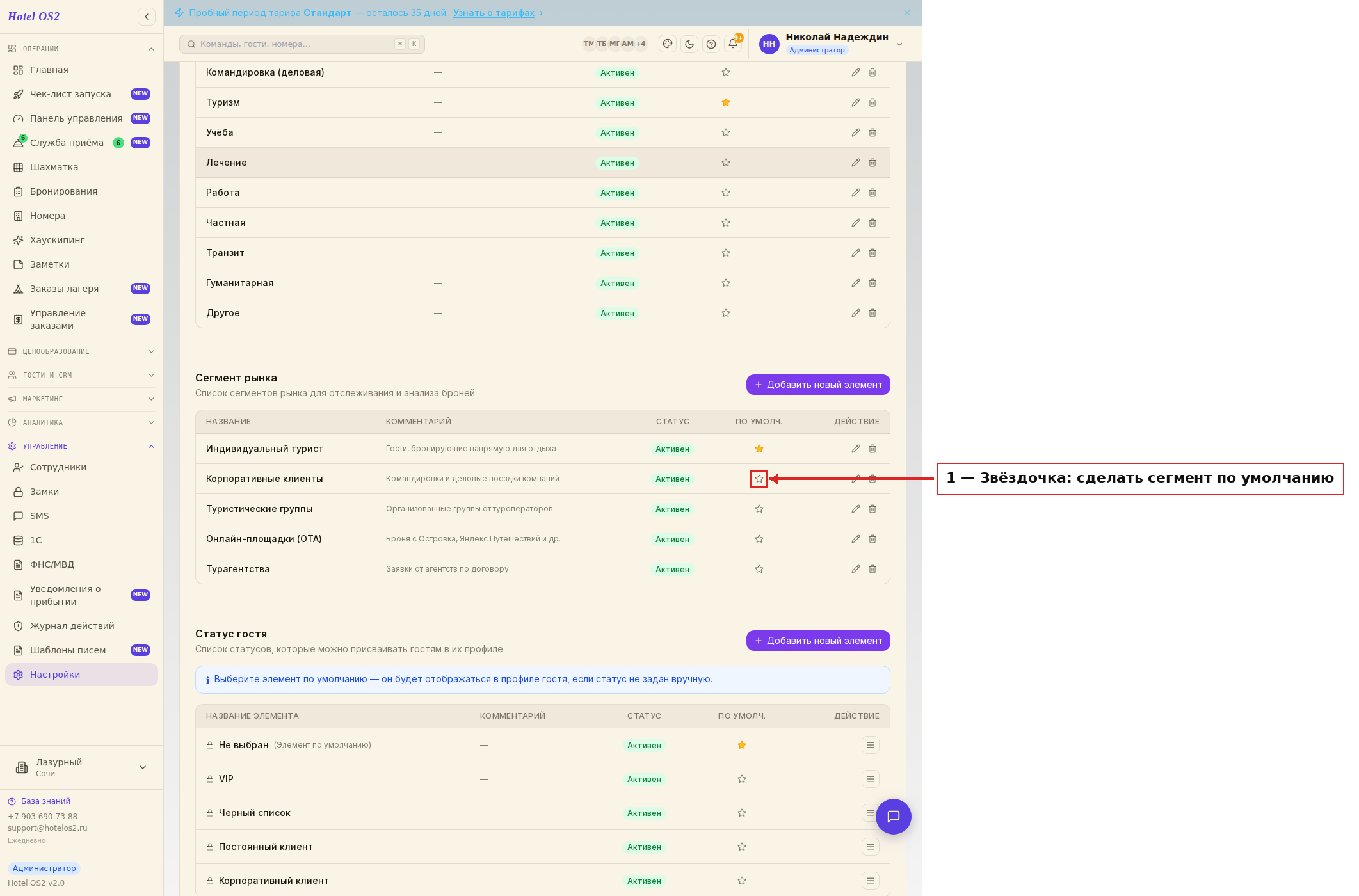1359x896 pixels.
Task: Set Черный список as default status
Action: tap(742, 813)
